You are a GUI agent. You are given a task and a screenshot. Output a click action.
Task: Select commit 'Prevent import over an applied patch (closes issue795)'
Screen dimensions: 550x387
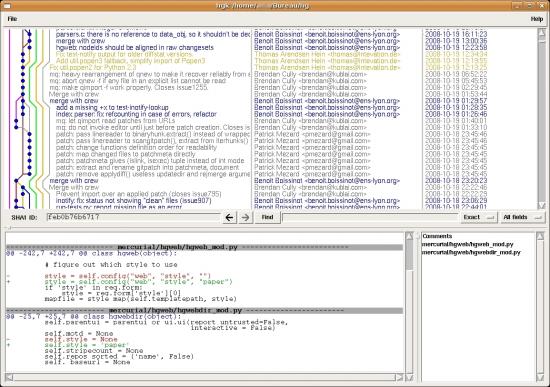click(139, 194)
